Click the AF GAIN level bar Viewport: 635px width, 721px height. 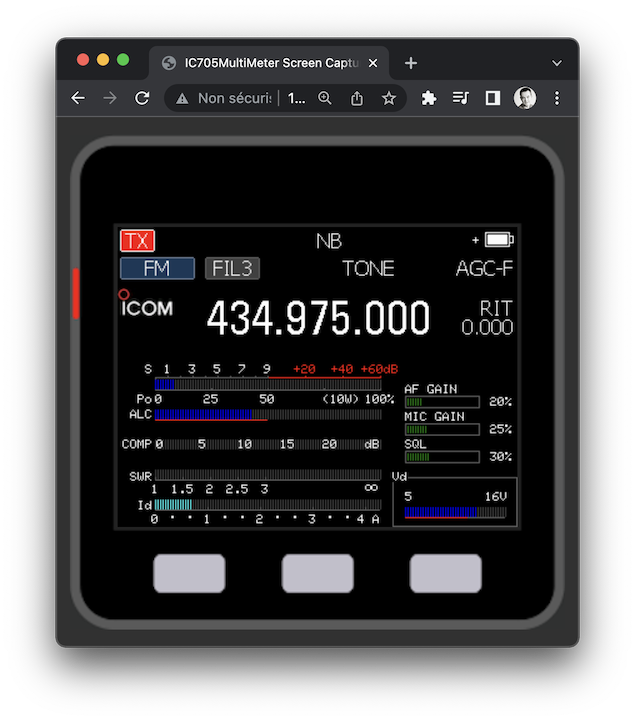click(x=442, y=402)
